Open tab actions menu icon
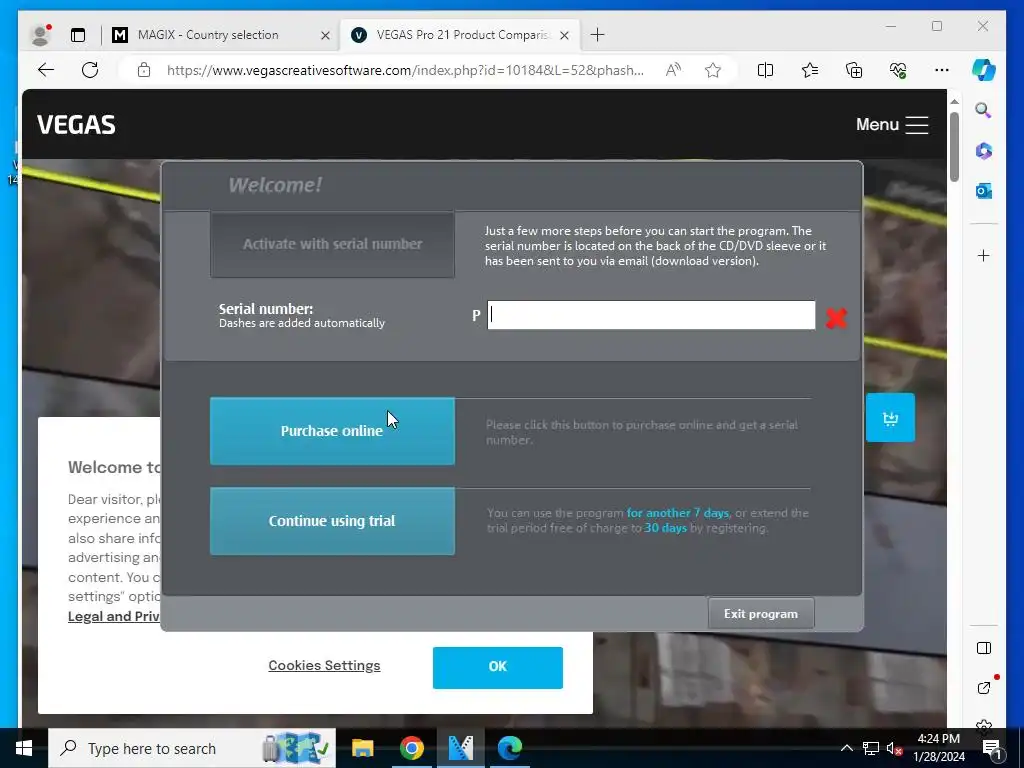 pos(78,35)
